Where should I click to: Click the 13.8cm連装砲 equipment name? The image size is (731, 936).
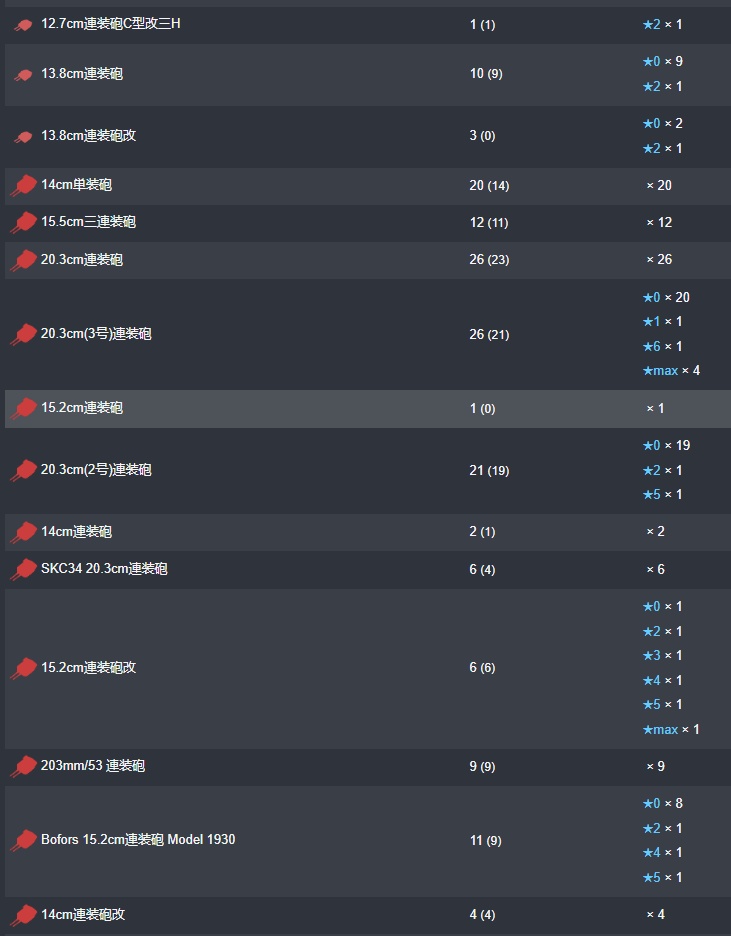(82, 74)
